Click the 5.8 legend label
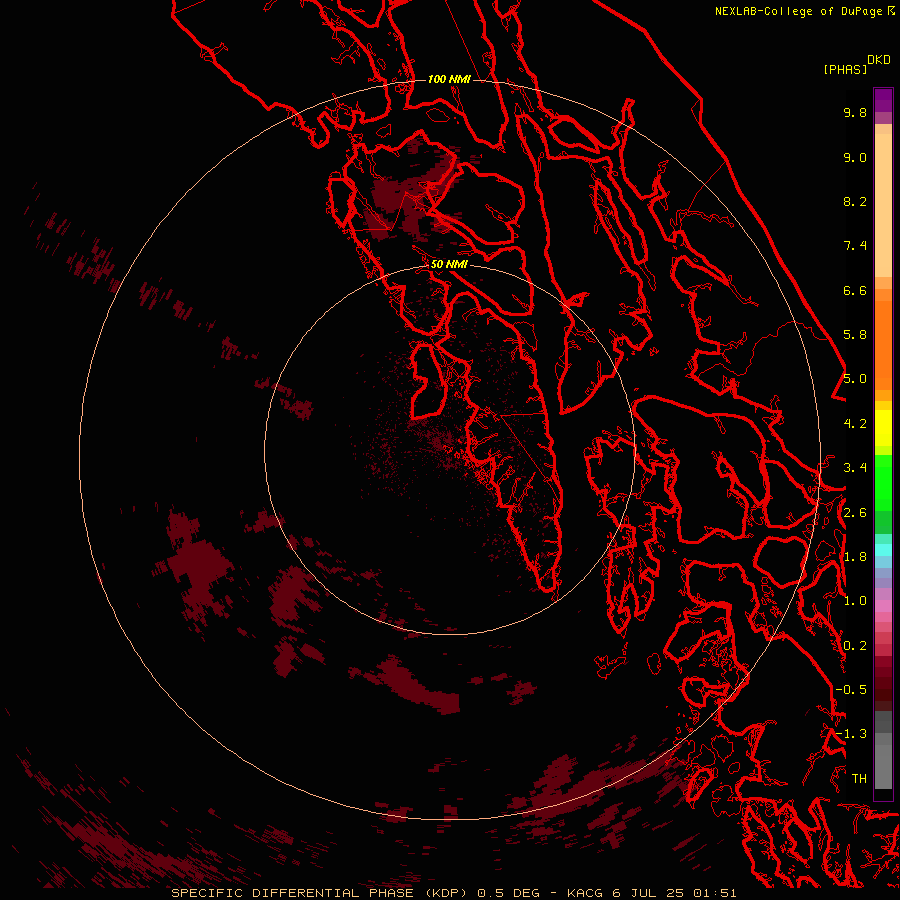 855,335
